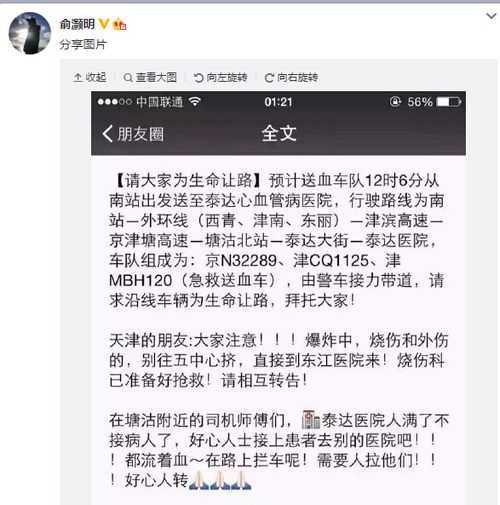
Task: Click the 收起 up-arrow icon
Action: 78,78
